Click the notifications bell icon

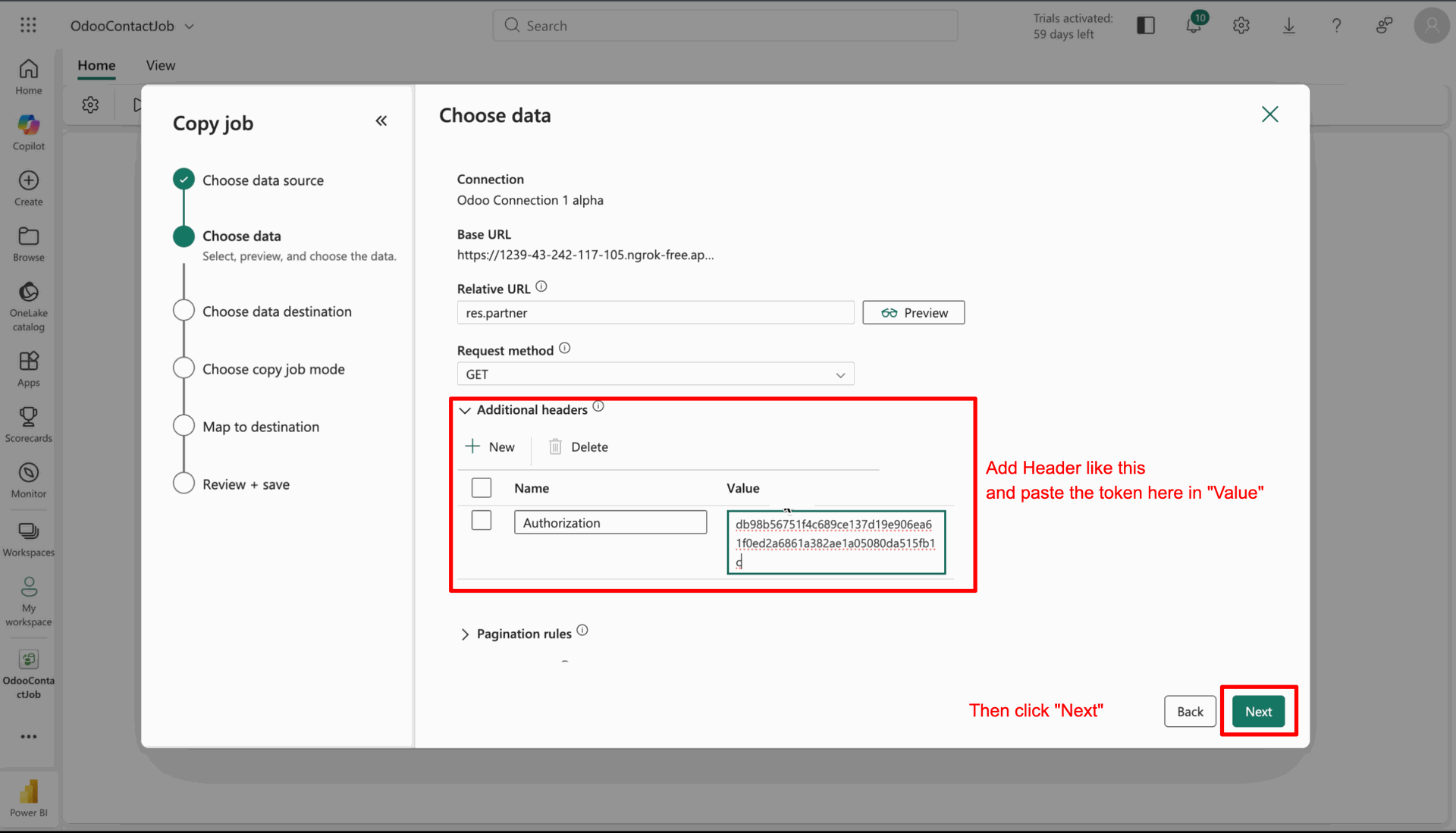1193,26
